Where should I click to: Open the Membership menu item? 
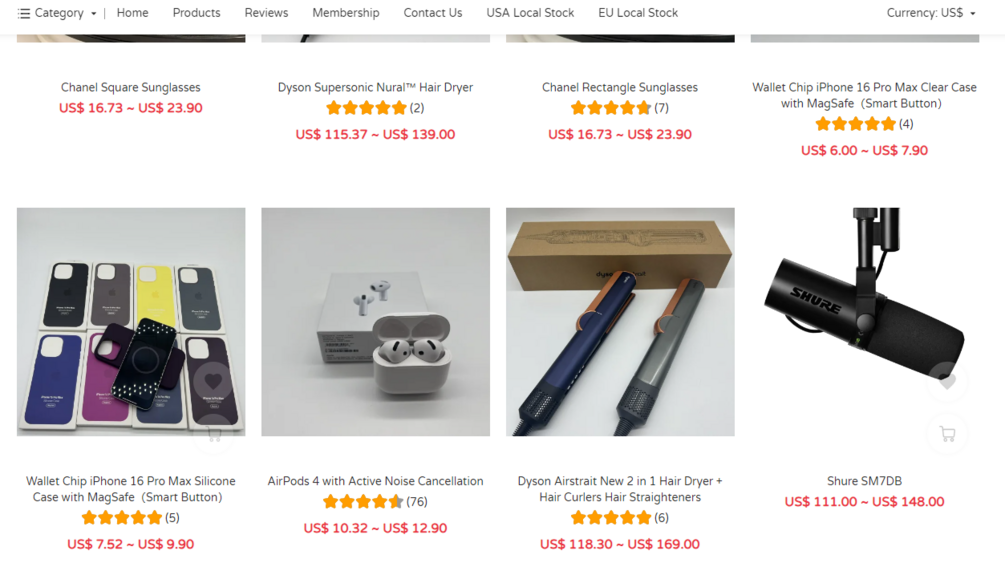(x=345, y=13)
